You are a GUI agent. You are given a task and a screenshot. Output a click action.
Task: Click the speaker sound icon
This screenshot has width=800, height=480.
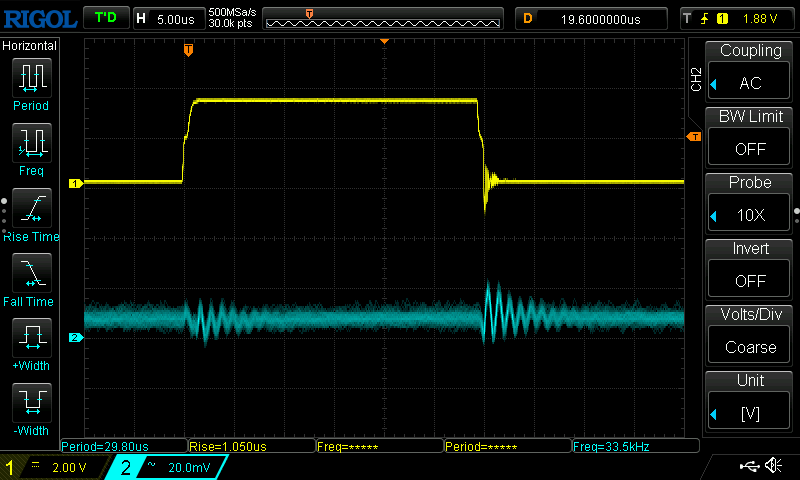click(x=773, y=466)
